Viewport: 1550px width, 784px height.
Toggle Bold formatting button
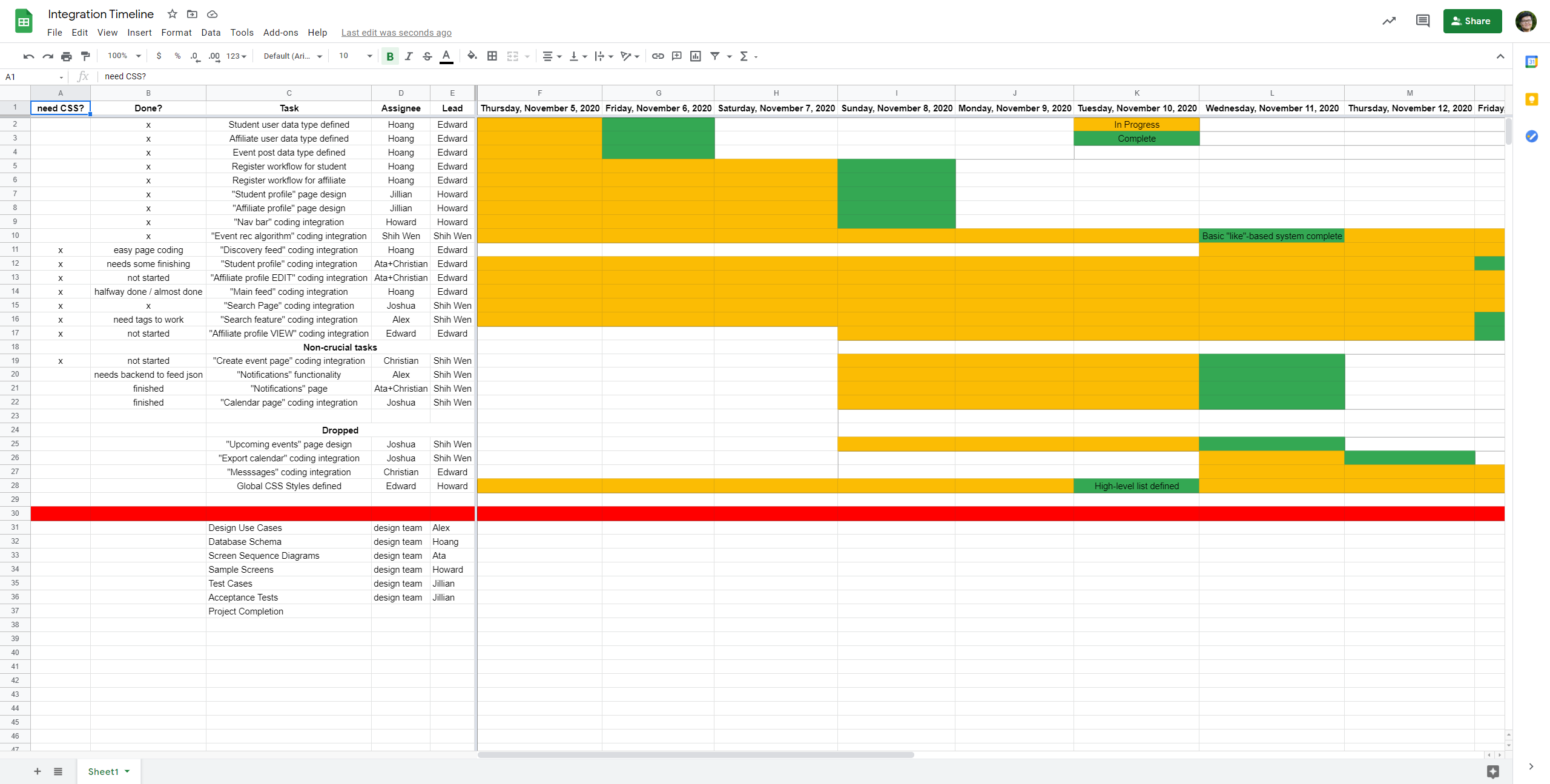tap(390, 56)
